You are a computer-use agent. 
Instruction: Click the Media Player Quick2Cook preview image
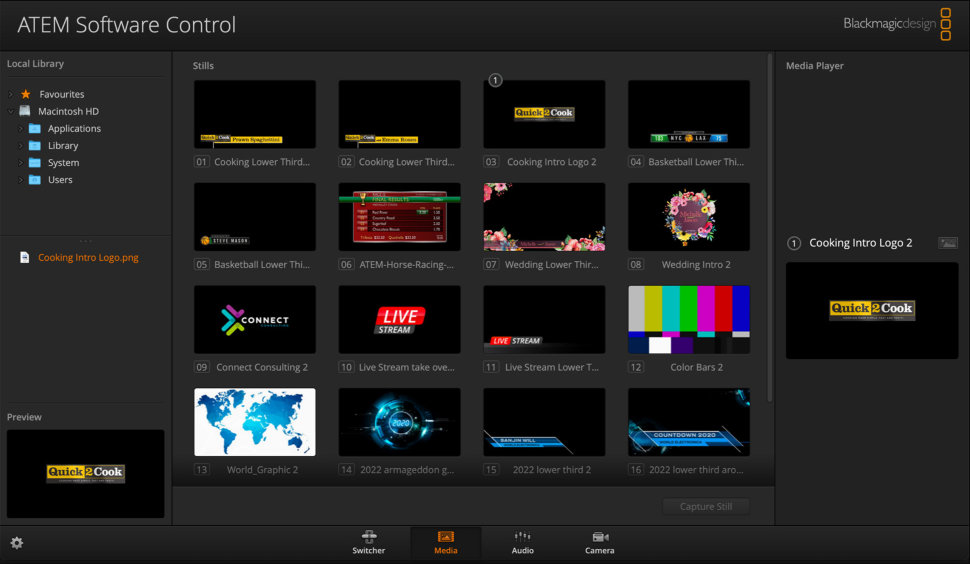point(872,310)
